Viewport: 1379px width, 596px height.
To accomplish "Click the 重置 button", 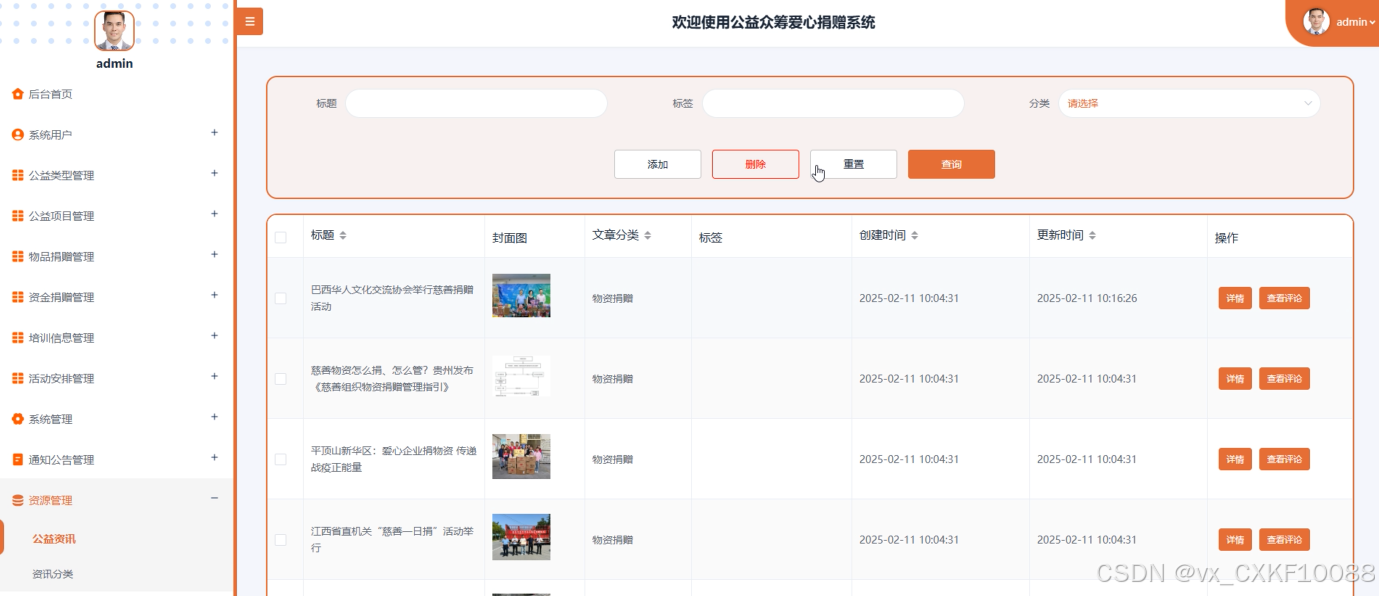I will coord(853,164).
